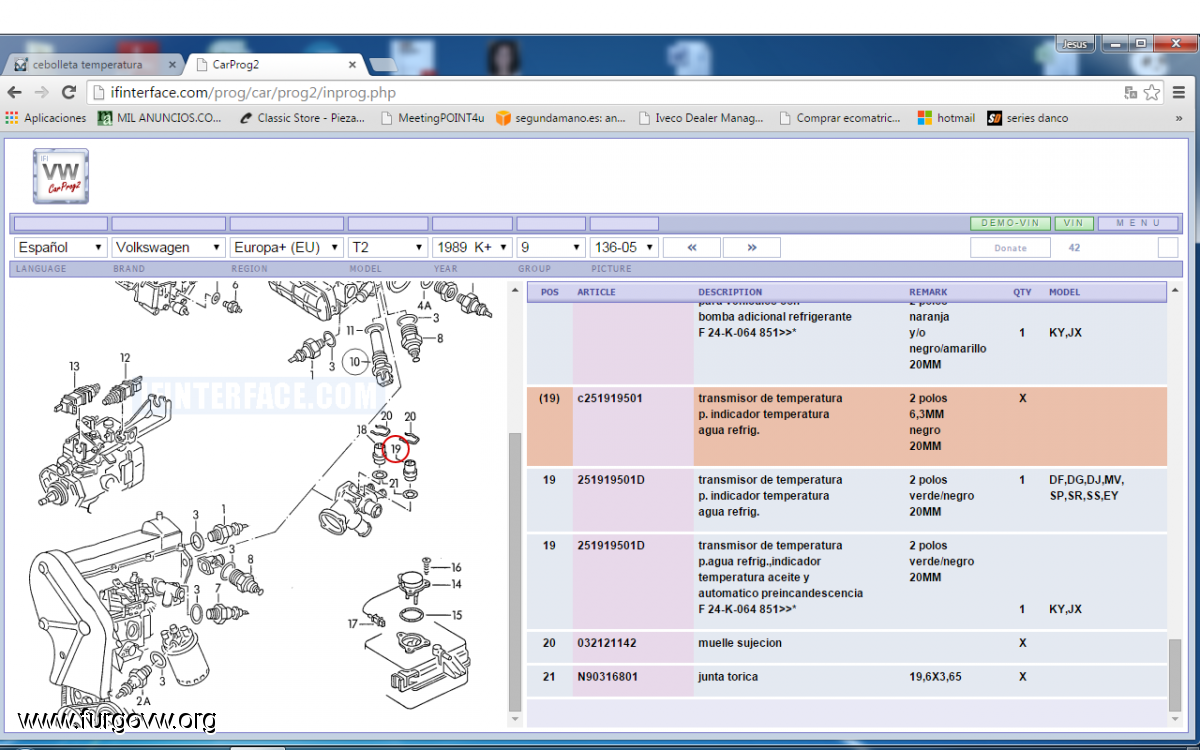
Task: Reload the CarProg2 page
Action: tap(69, 92)
